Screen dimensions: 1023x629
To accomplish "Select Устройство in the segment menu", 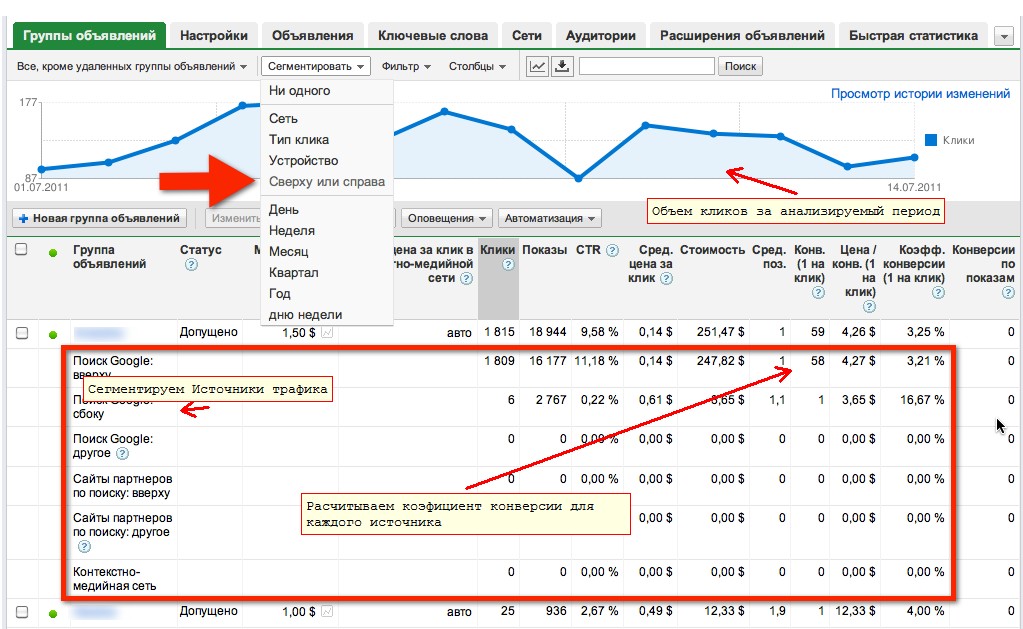I will (x=303, y=161).
